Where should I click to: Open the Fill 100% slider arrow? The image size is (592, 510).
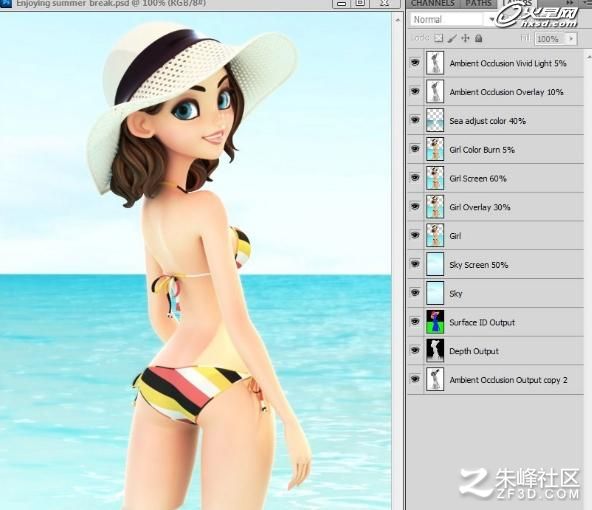(x=571, y=39)
